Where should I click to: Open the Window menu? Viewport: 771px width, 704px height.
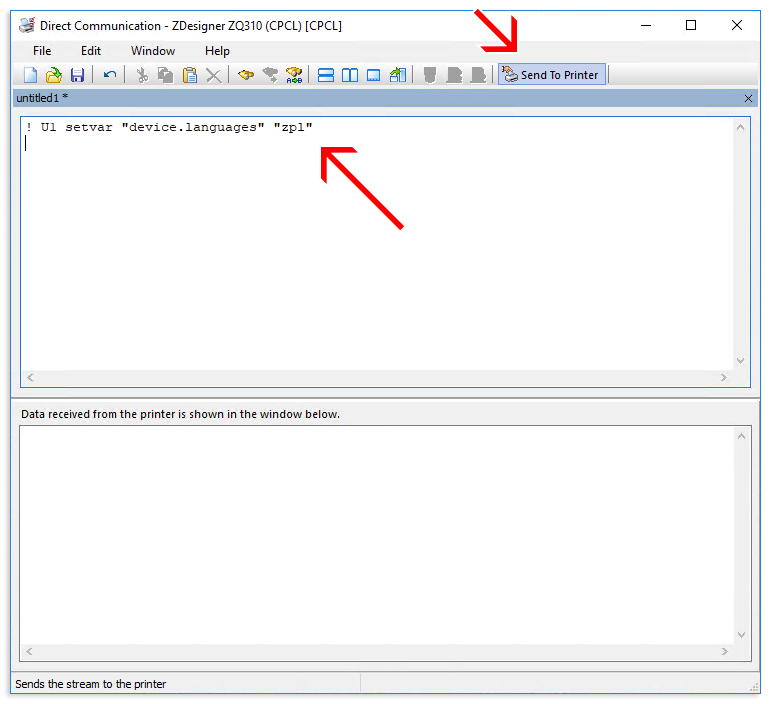click(x=153, y=51)
